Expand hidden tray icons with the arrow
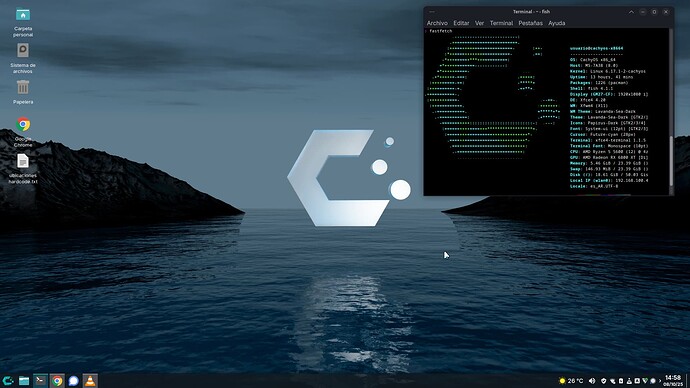Image resolution: width=690 pixels, height=388 pixels. 660,381
